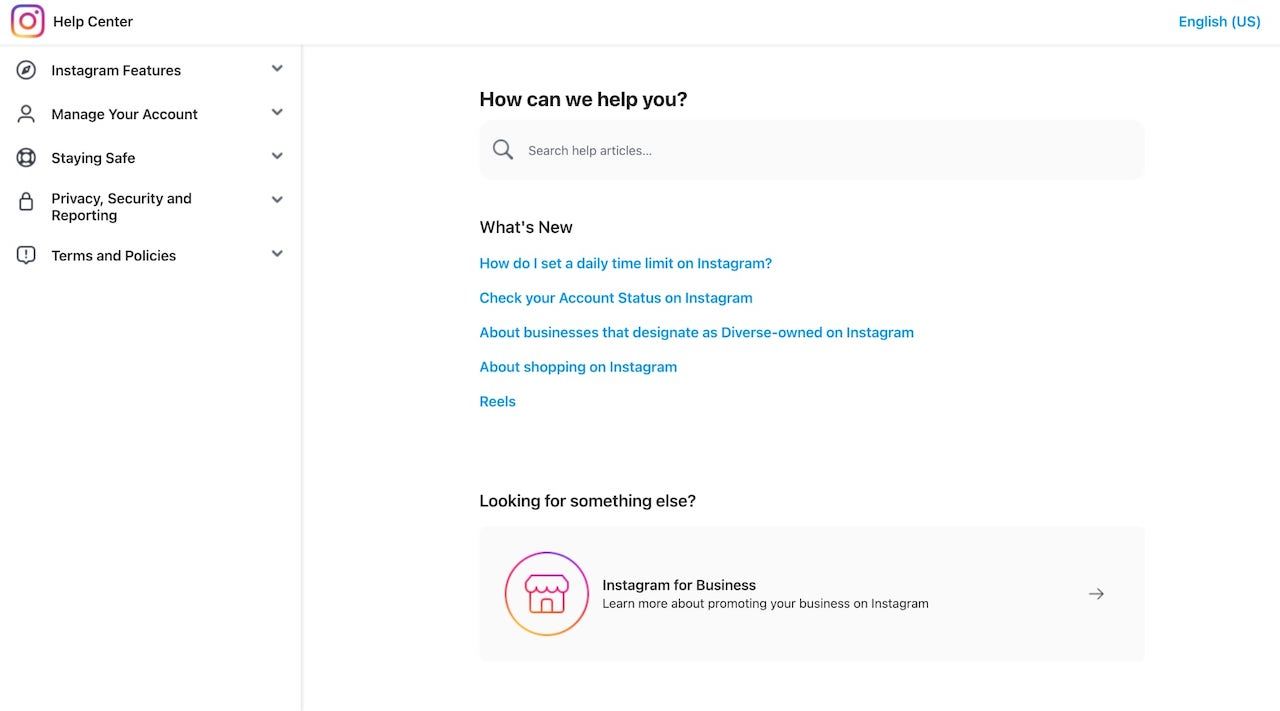Click the arrow on Instagram for Business card
The width and height of the screenshot is (1280, 711).
click(x=1096, y=594)
